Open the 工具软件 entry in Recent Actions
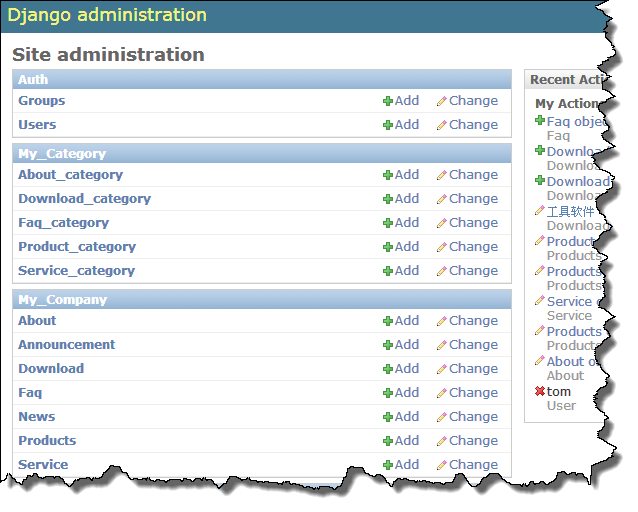Screen dimensions: 638x512 pyautogui.click(x=570, y=211)
